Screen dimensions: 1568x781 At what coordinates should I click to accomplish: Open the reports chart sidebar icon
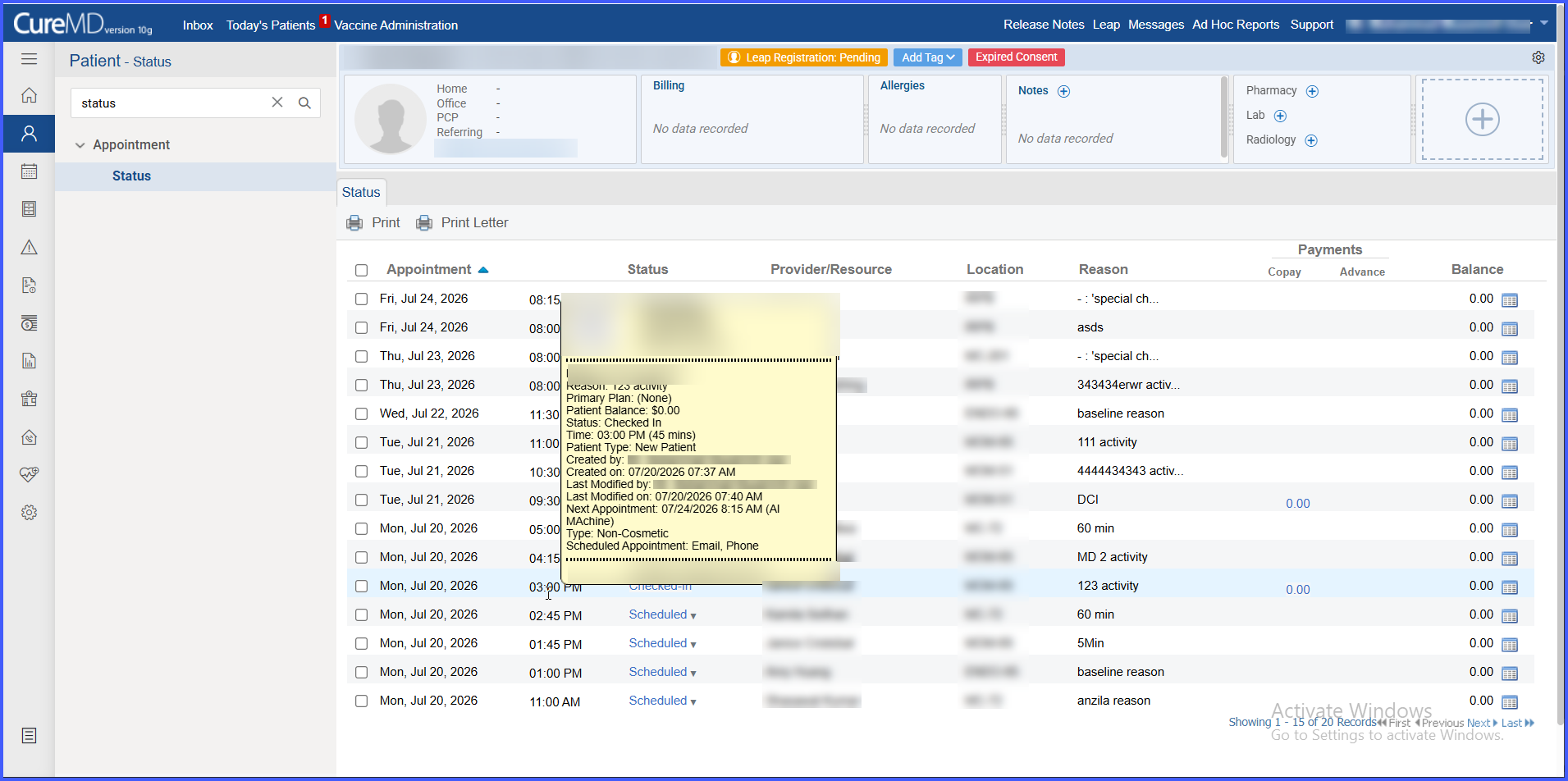click(x=29, y=361)
